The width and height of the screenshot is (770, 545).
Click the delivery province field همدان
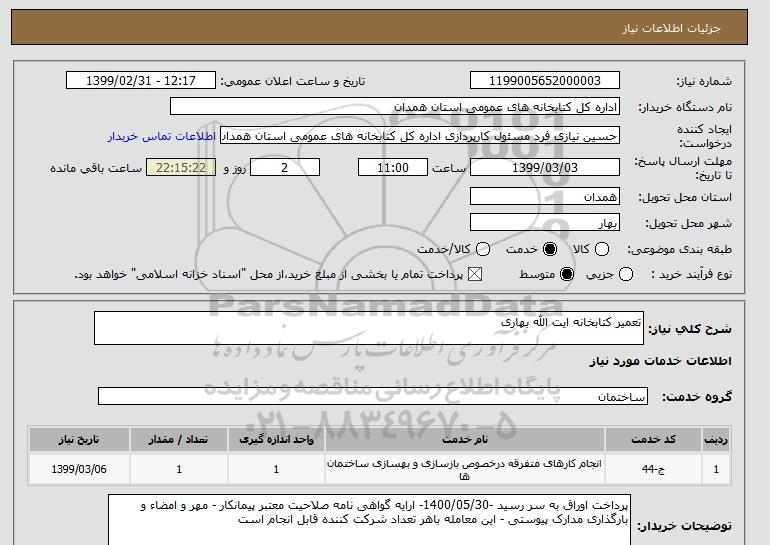(x=545, y=196)
